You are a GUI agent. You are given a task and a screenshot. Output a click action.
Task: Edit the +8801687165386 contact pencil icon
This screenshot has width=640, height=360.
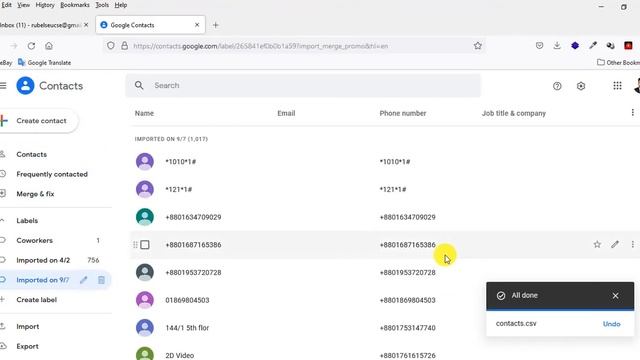(x=615, y=244)
